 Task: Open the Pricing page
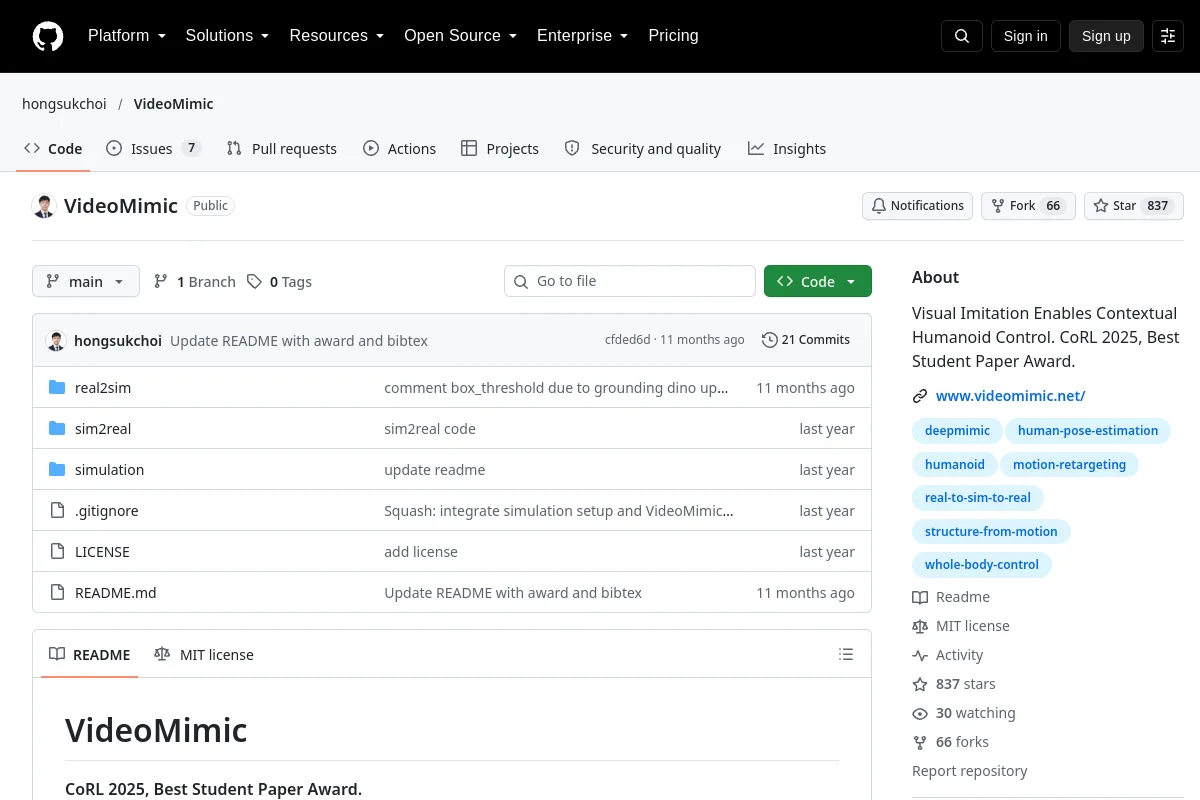673,36
